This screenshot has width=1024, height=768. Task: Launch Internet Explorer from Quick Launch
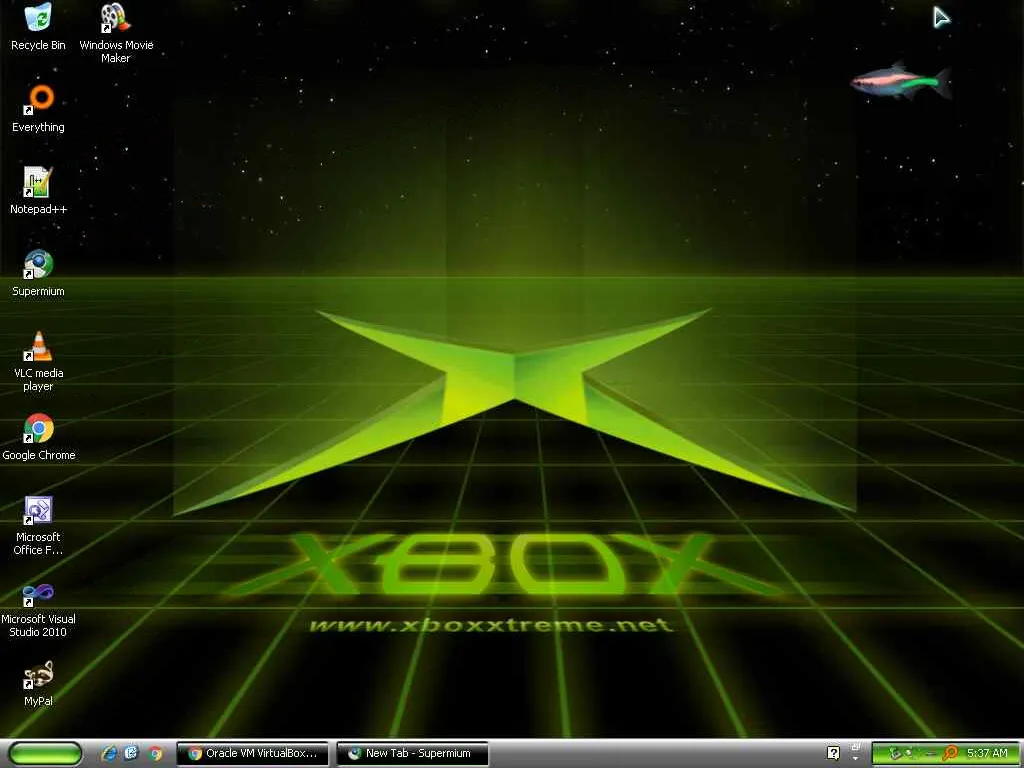109,753
